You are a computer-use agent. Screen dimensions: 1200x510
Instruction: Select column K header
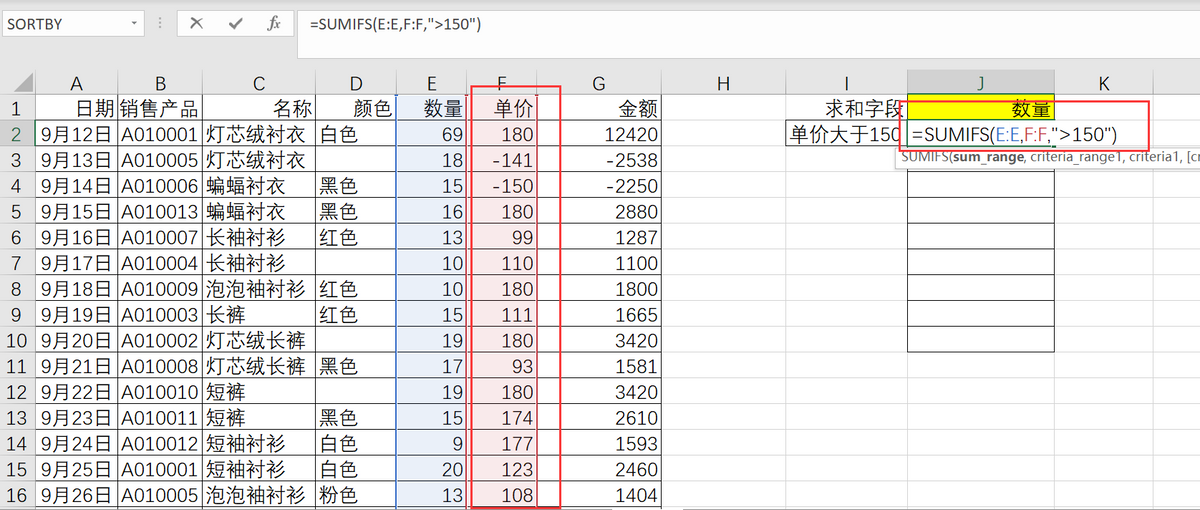coord(1103,84)
